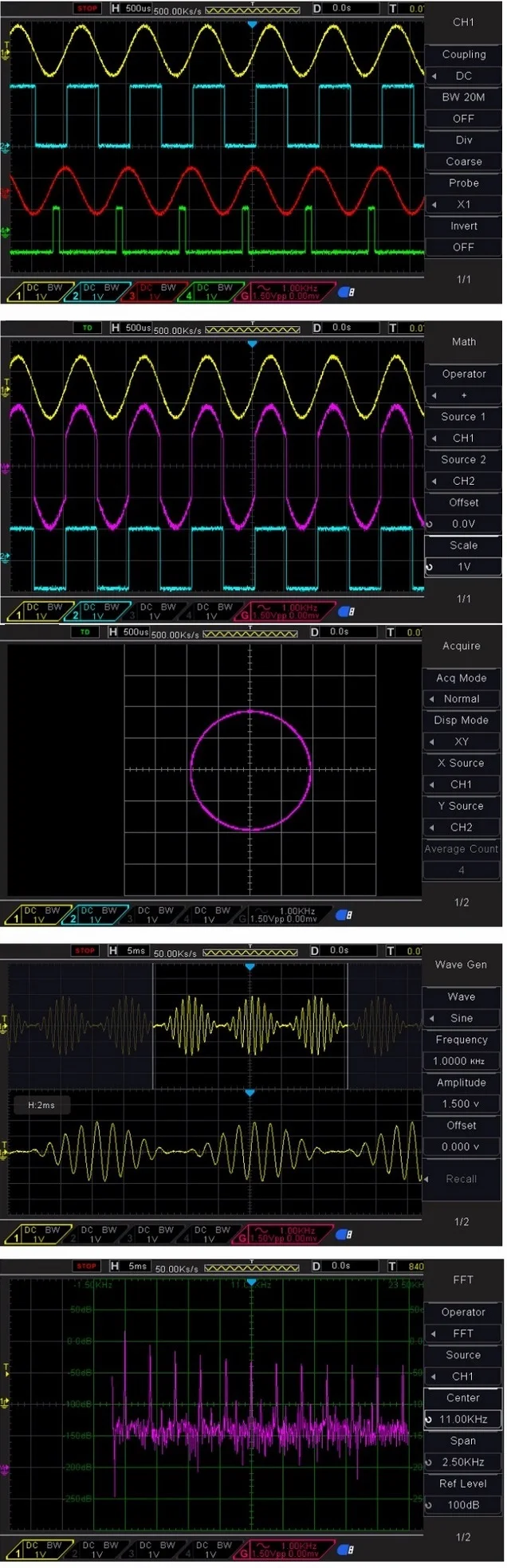Screen dimensions: 507x1568
Task: Click the knob icon beside Scale 1V
Action: pyautogui.click(x=430, y=568)
